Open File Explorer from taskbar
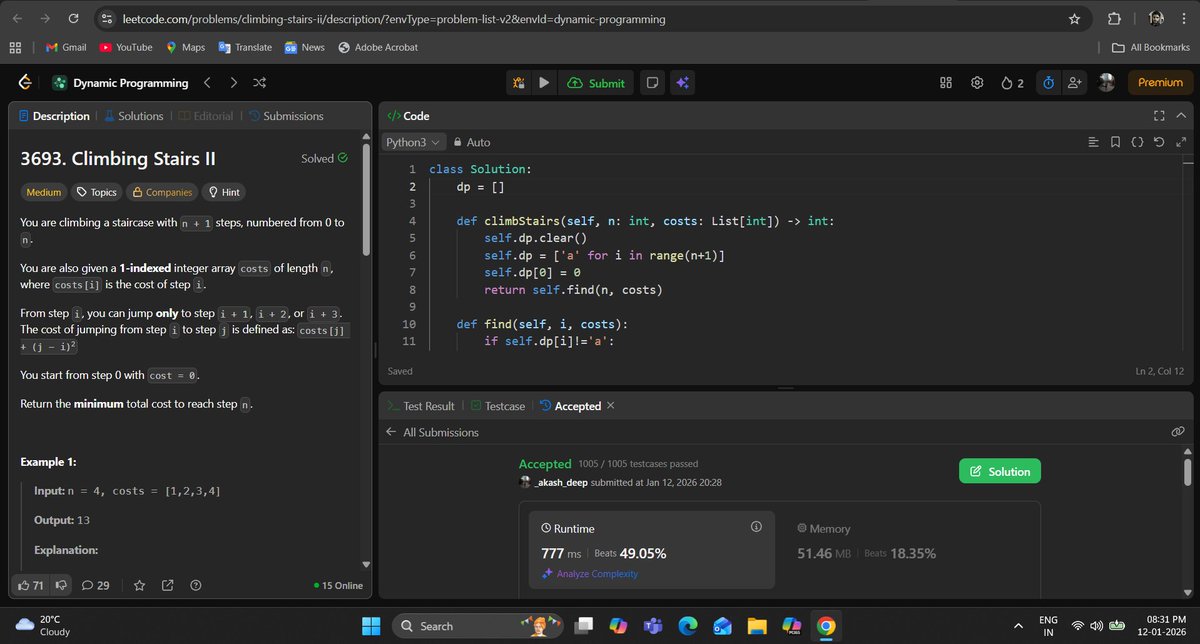 (x=755, y=626)
